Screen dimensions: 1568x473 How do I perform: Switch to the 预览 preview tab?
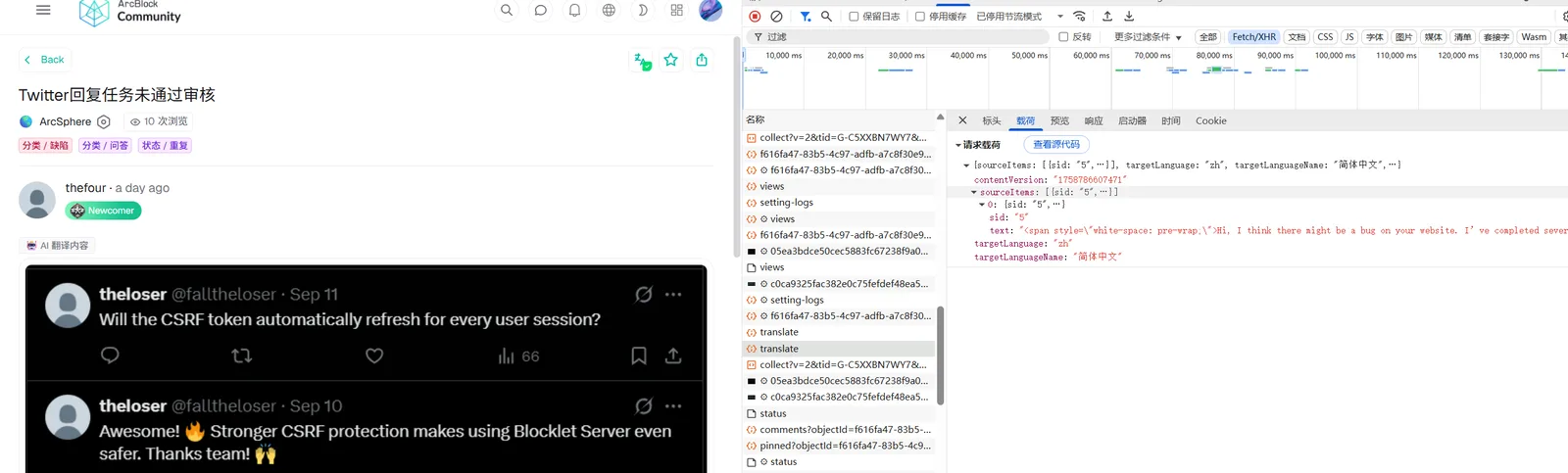point(1059,121)
